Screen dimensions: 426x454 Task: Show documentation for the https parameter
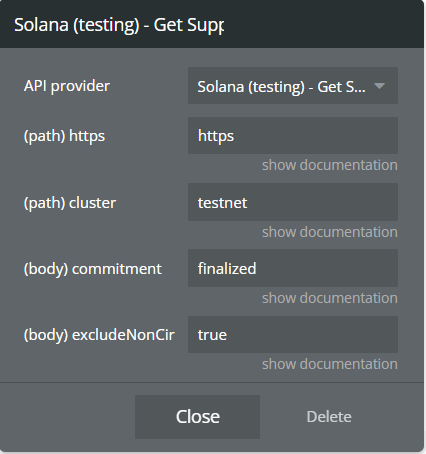coord(330,165)
